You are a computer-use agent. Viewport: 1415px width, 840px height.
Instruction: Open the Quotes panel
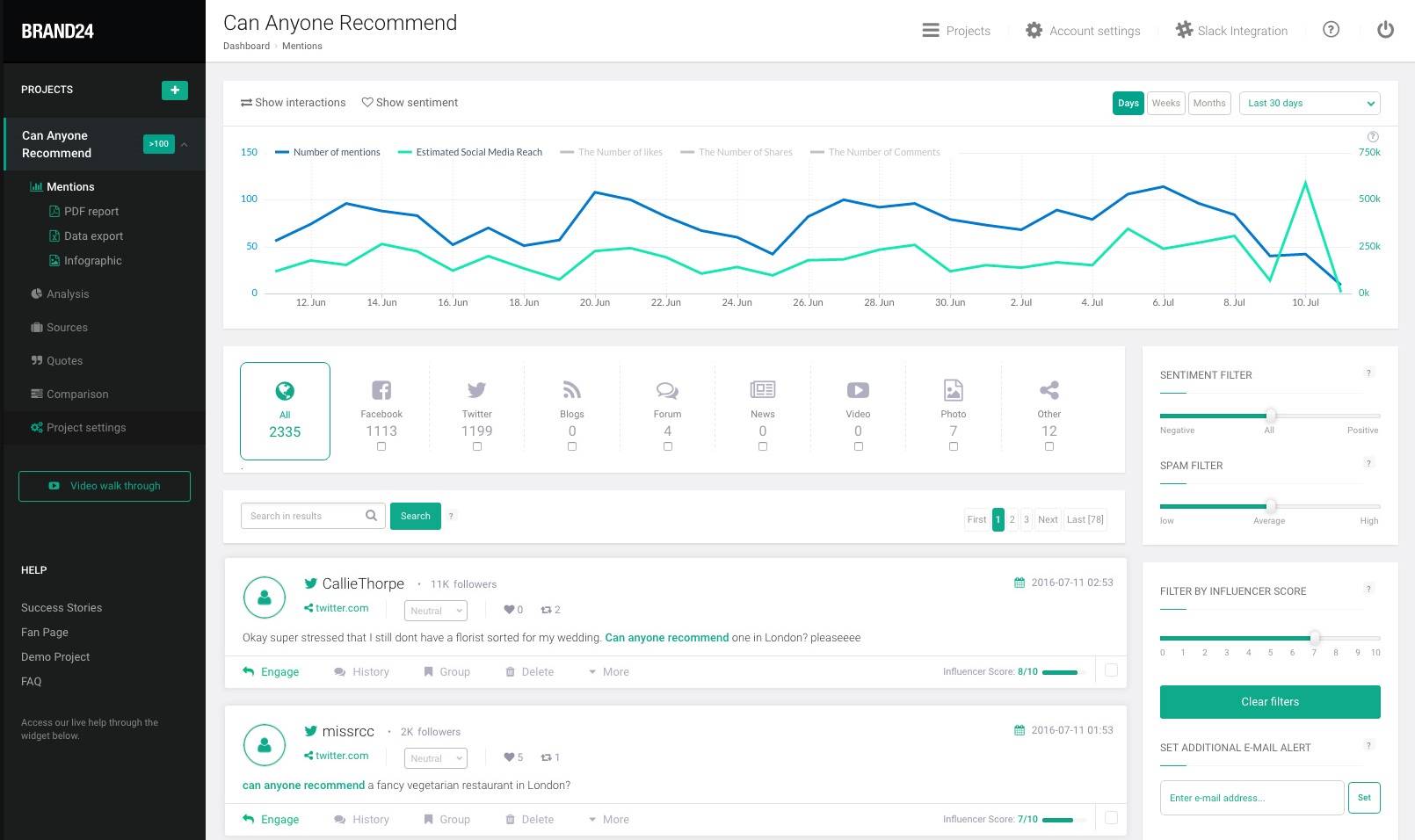click(66, 360)
